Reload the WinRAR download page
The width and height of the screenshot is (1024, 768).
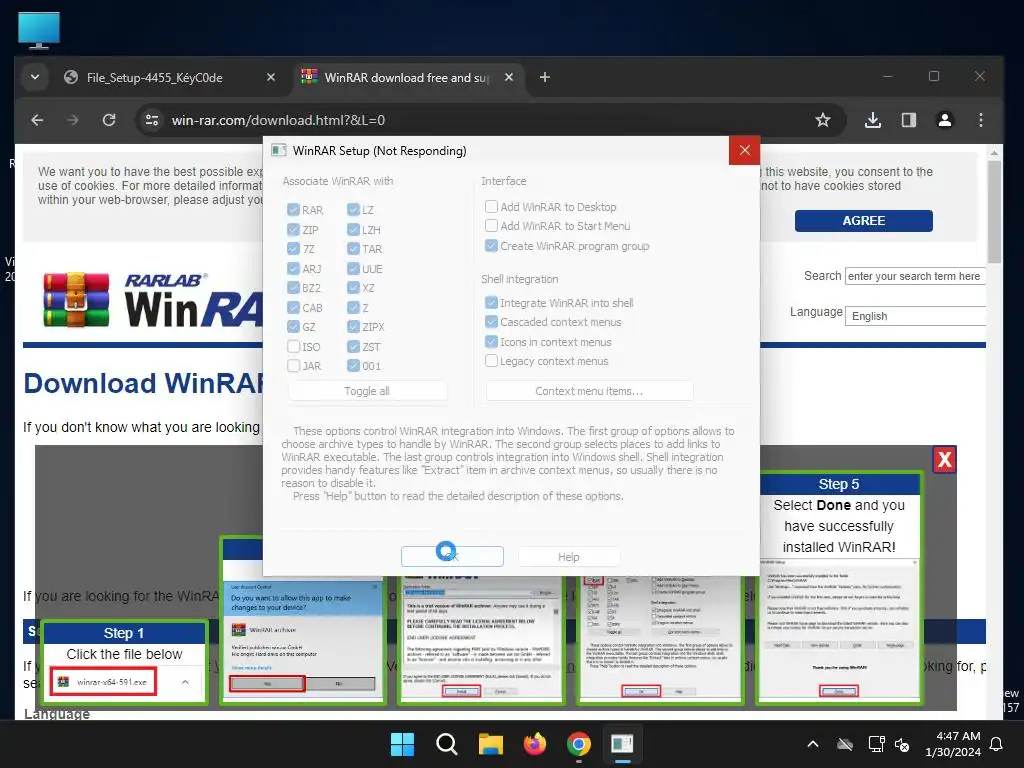(x=109, y=120)
